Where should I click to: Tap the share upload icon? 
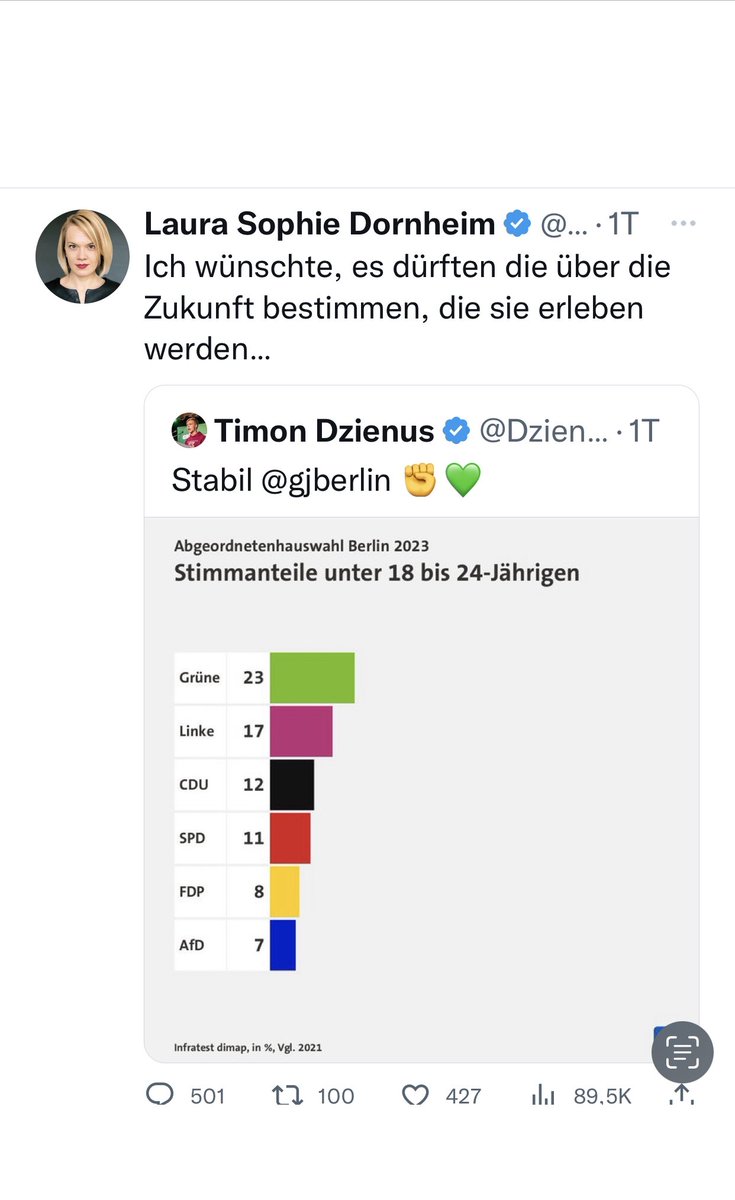coord(682,1096)
